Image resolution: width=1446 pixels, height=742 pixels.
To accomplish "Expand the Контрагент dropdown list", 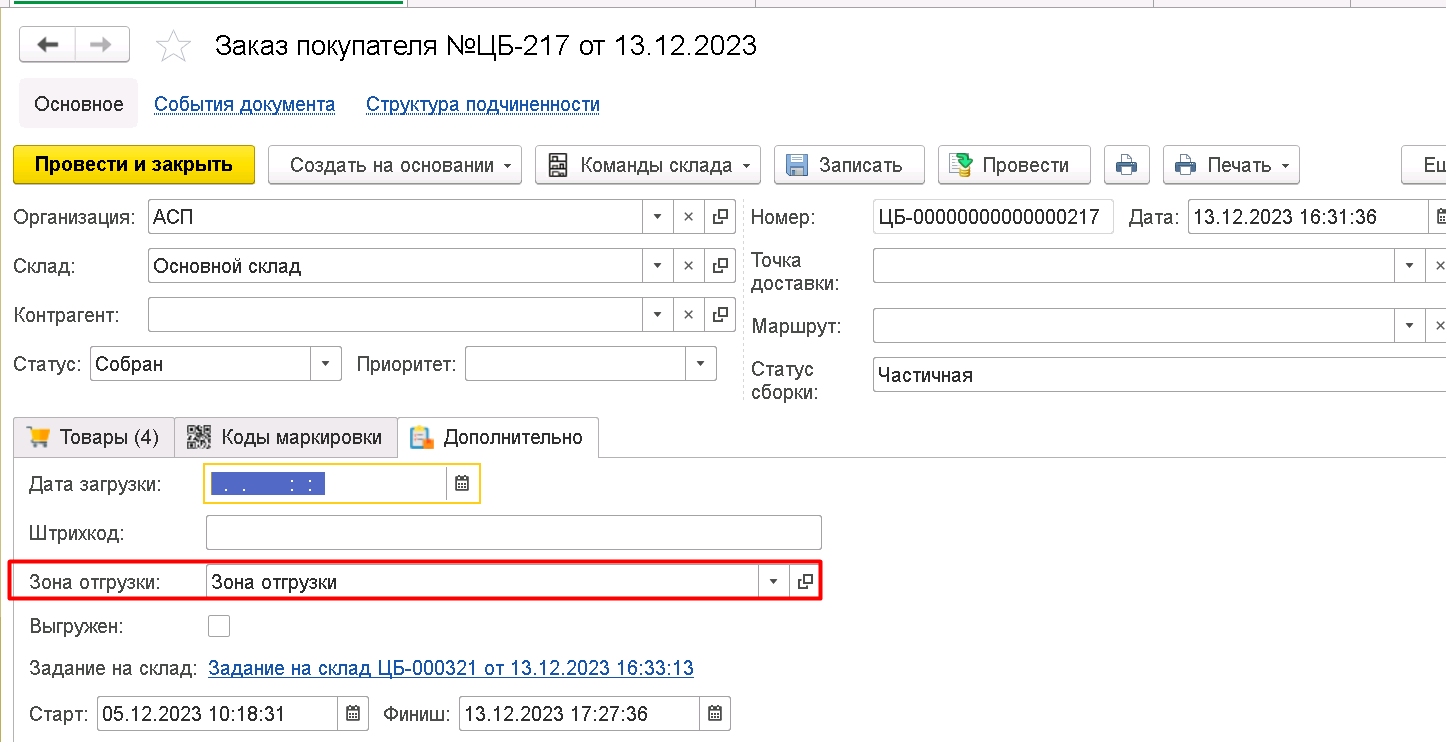I will (x=657, y=315).
